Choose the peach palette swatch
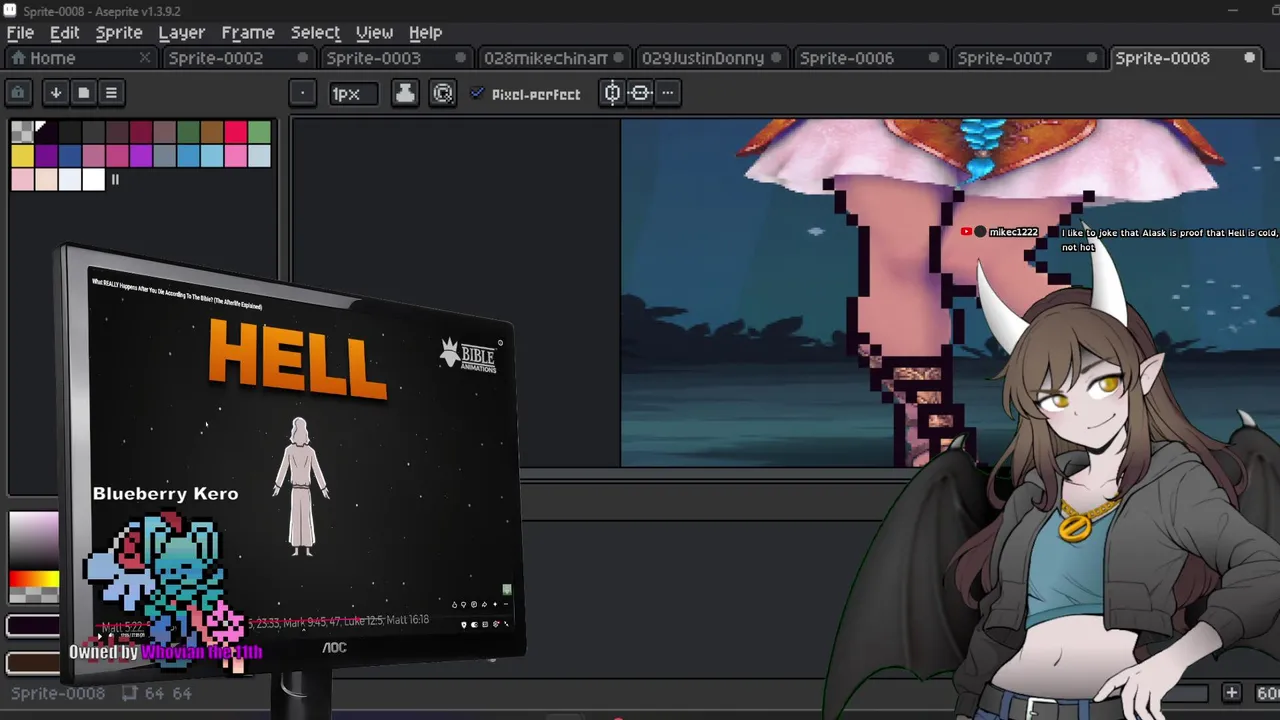Viewport: 1280px width, 720px height. pos(46,180)
